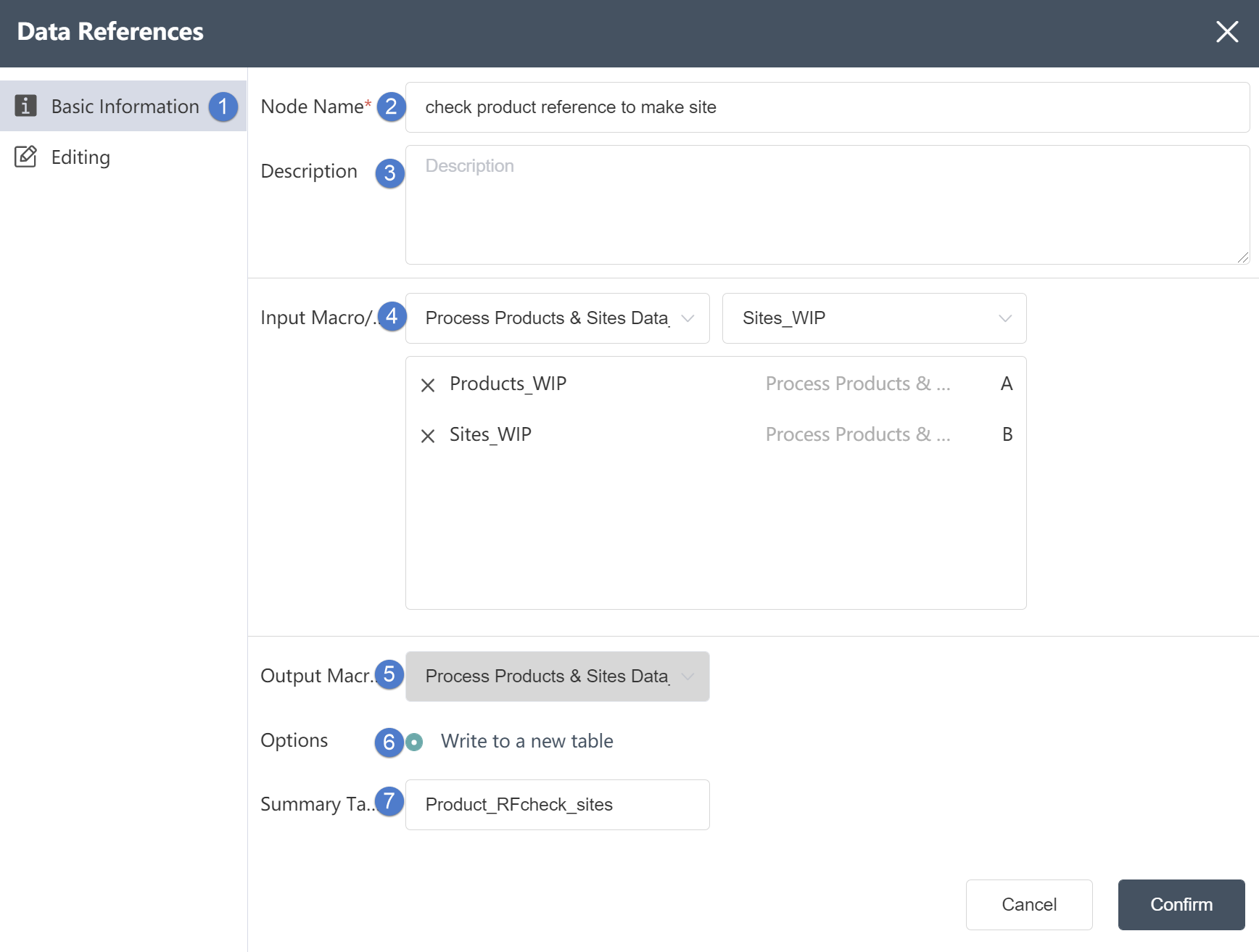Open the Input Macro Process Products dropdown
The height and width of the screenshot is (952, 1259).
coord(557,318)
